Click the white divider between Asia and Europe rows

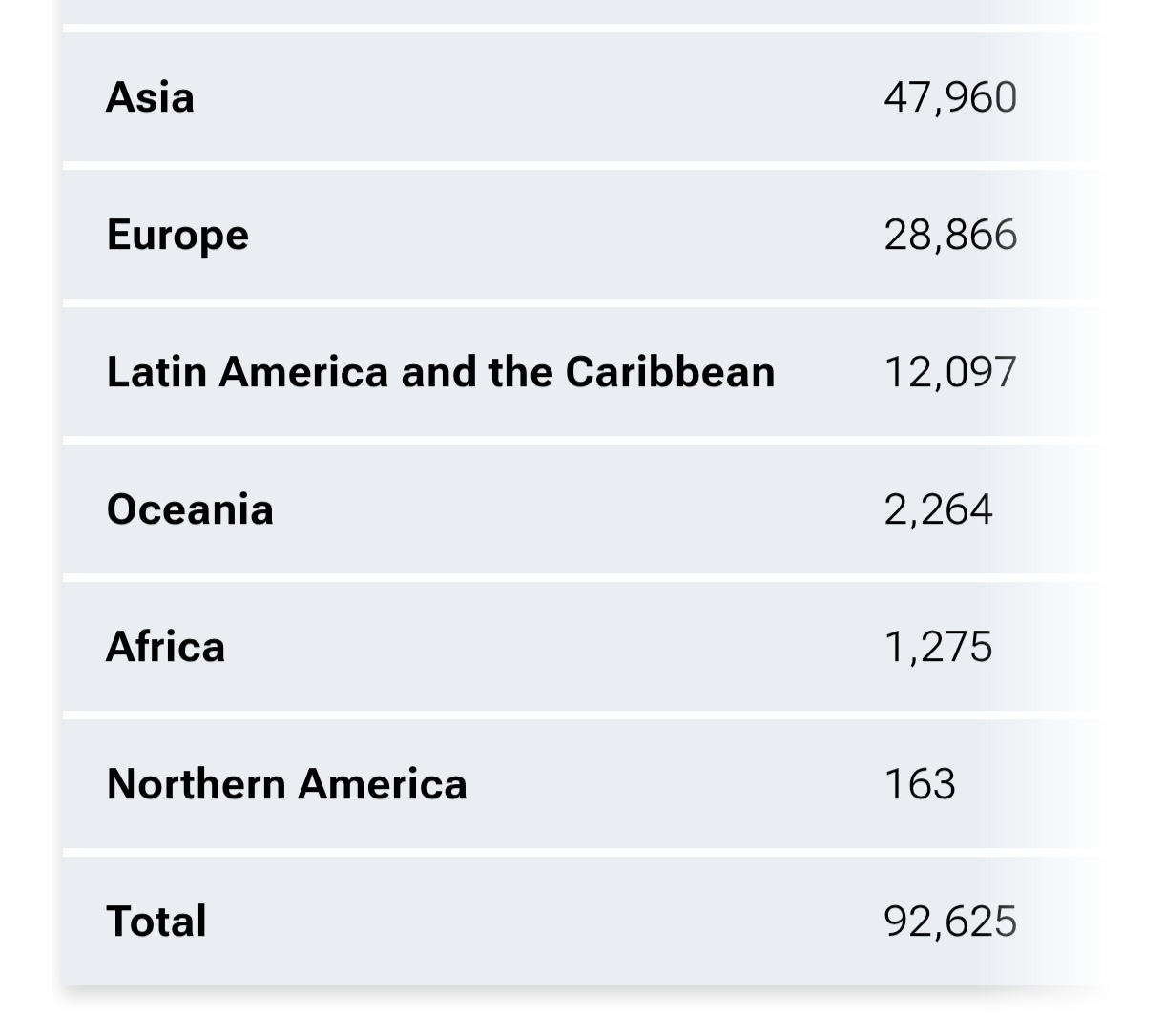point(572,166)
